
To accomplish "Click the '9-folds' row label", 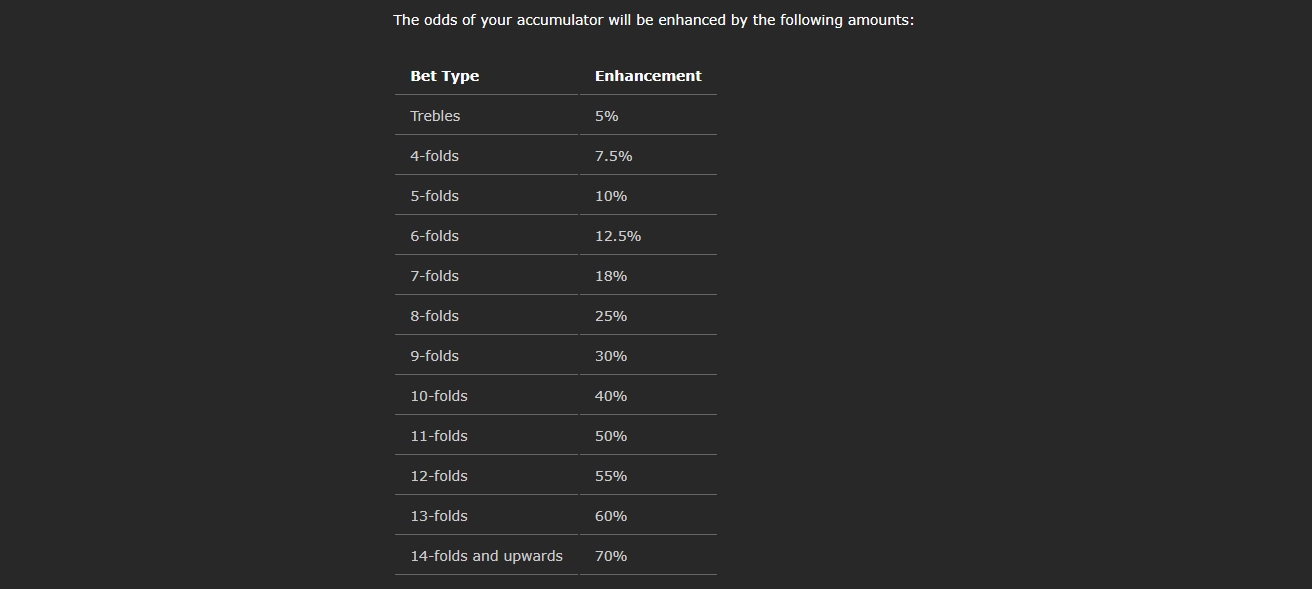I will point(486,356).
